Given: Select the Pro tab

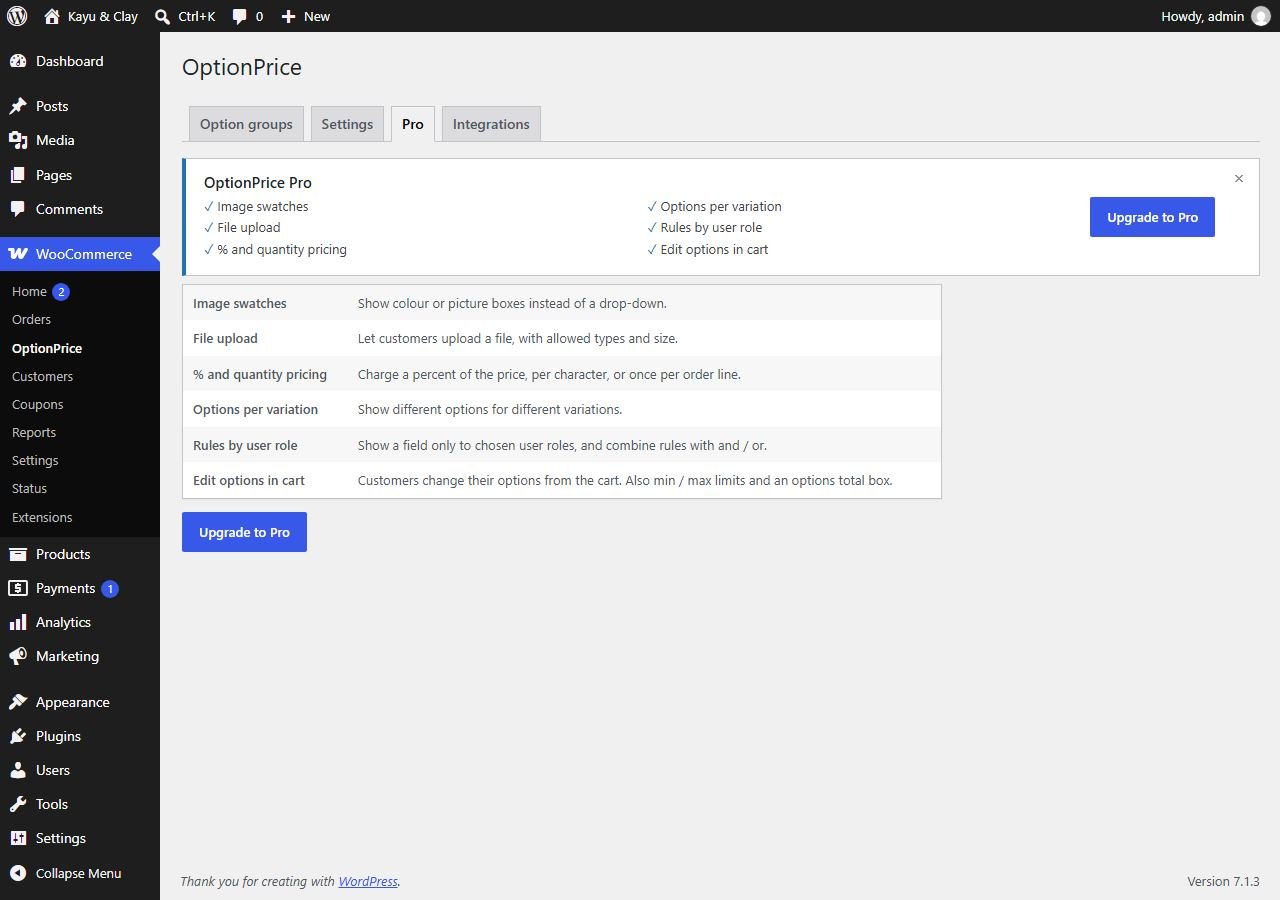Looking at the screenshot, I should point(413,124).
